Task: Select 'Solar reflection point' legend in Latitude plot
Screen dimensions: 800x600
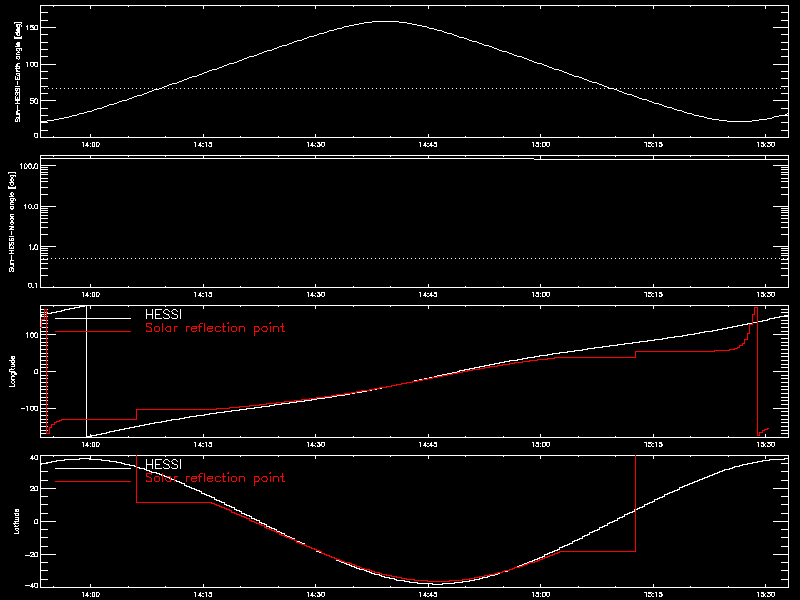Action: point(215,478)
